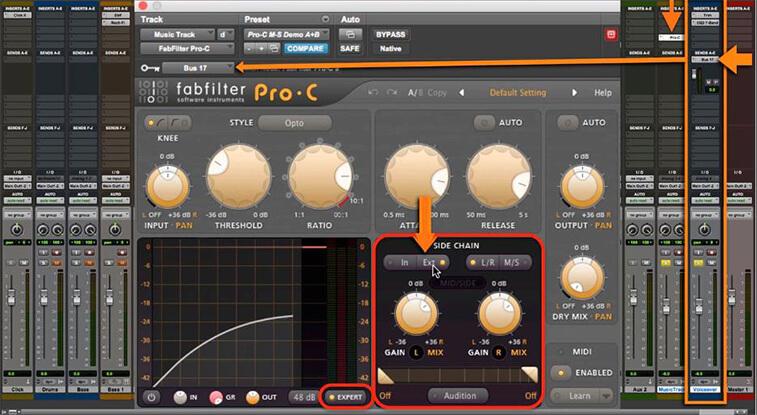This screenshot has width=757, height=415.
Task: Go to previous preset with left arrow
Action: coord(462,93)
